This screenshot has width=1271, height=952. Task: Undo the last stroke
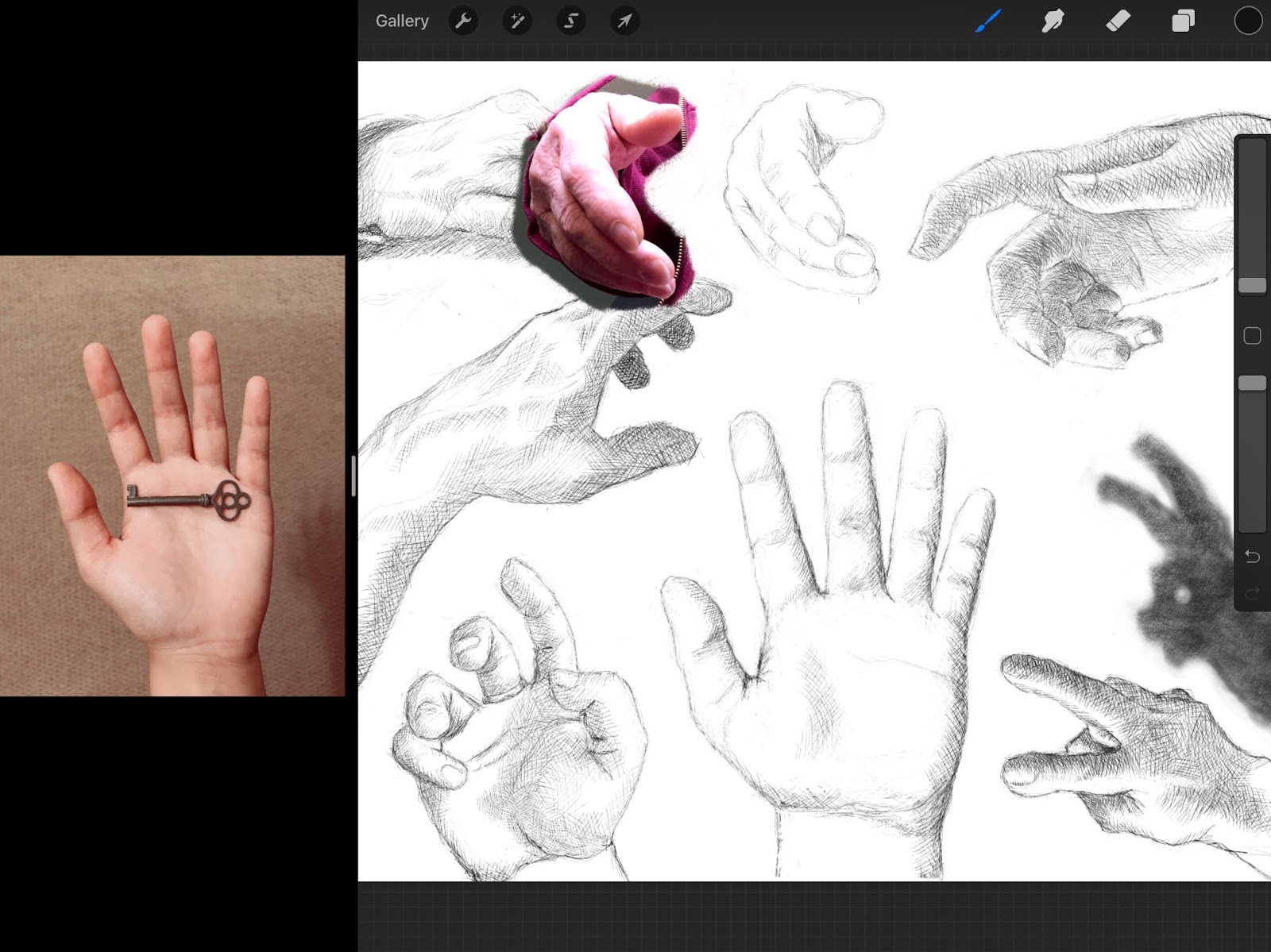point(1253,557)
